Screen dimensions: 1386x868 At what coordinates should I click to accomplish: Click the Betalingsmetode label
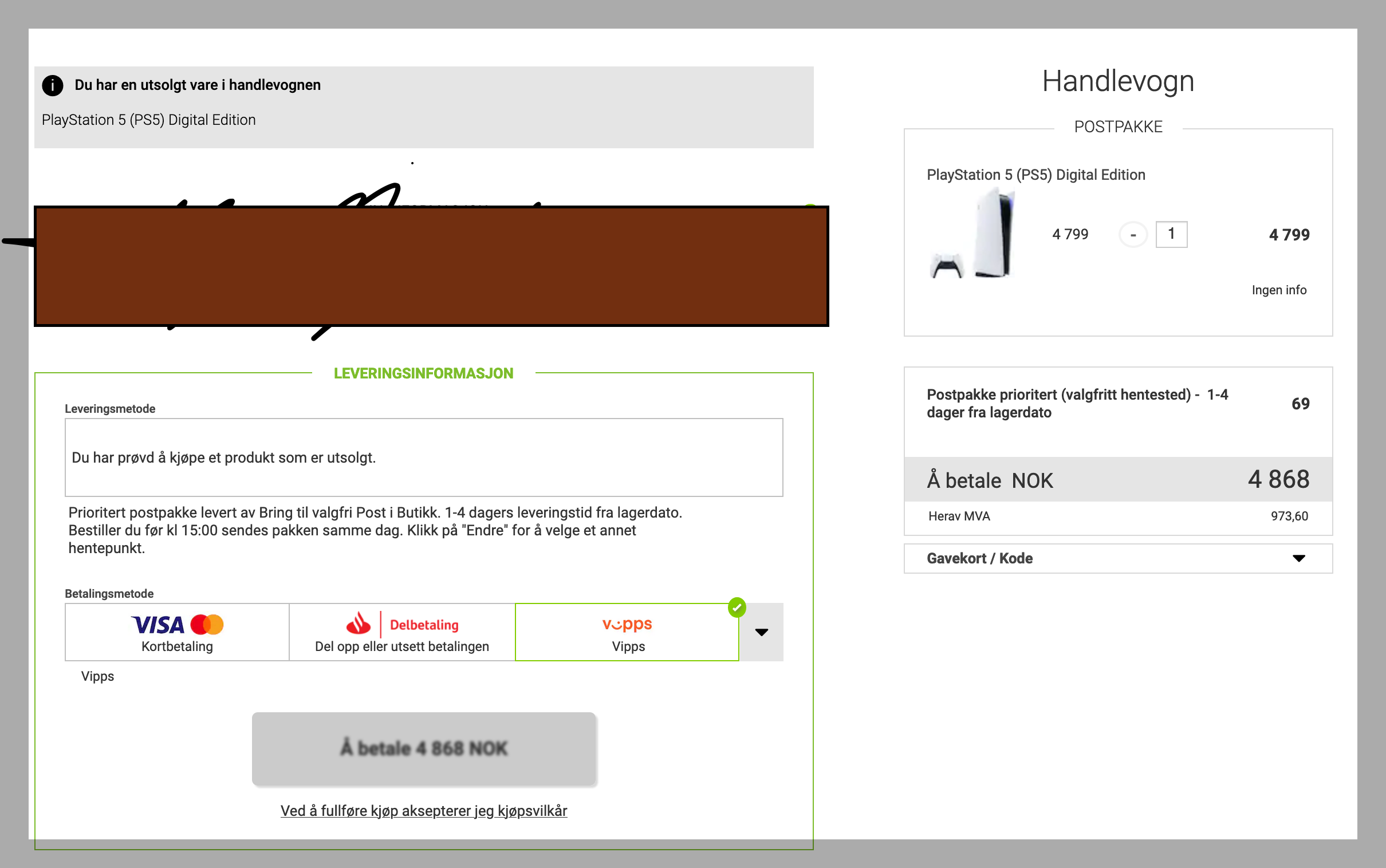pyautogui.click(x=109, y=594)
